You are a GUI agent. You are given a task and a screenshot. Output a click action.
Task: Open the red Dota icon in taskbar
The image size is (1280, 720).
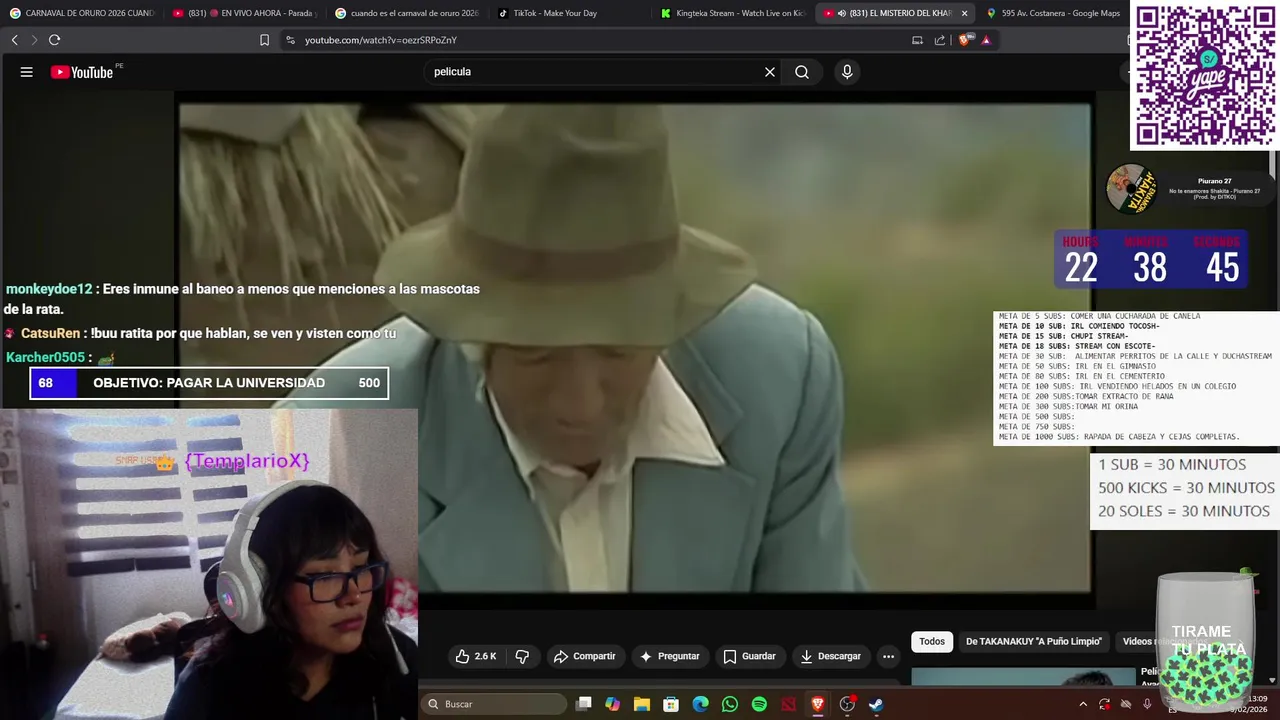pyautogui.click(x=789, y=704)
